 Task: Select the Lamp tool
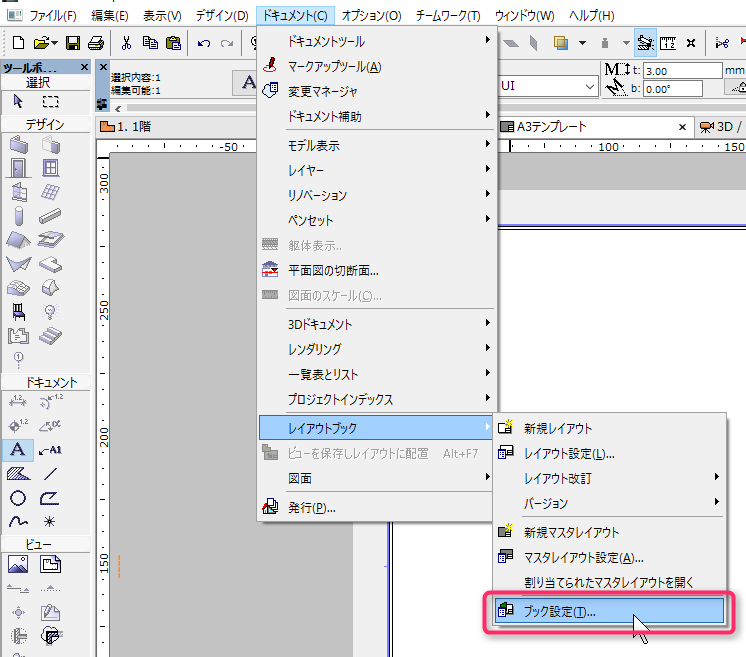coord(50,312)
